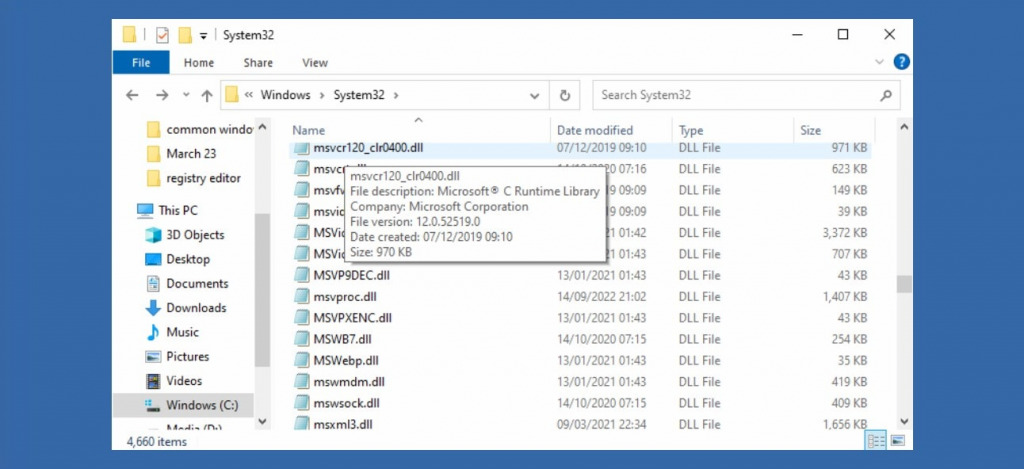
Task: Click Windows in the address breadcrumb
Action: 285,95
